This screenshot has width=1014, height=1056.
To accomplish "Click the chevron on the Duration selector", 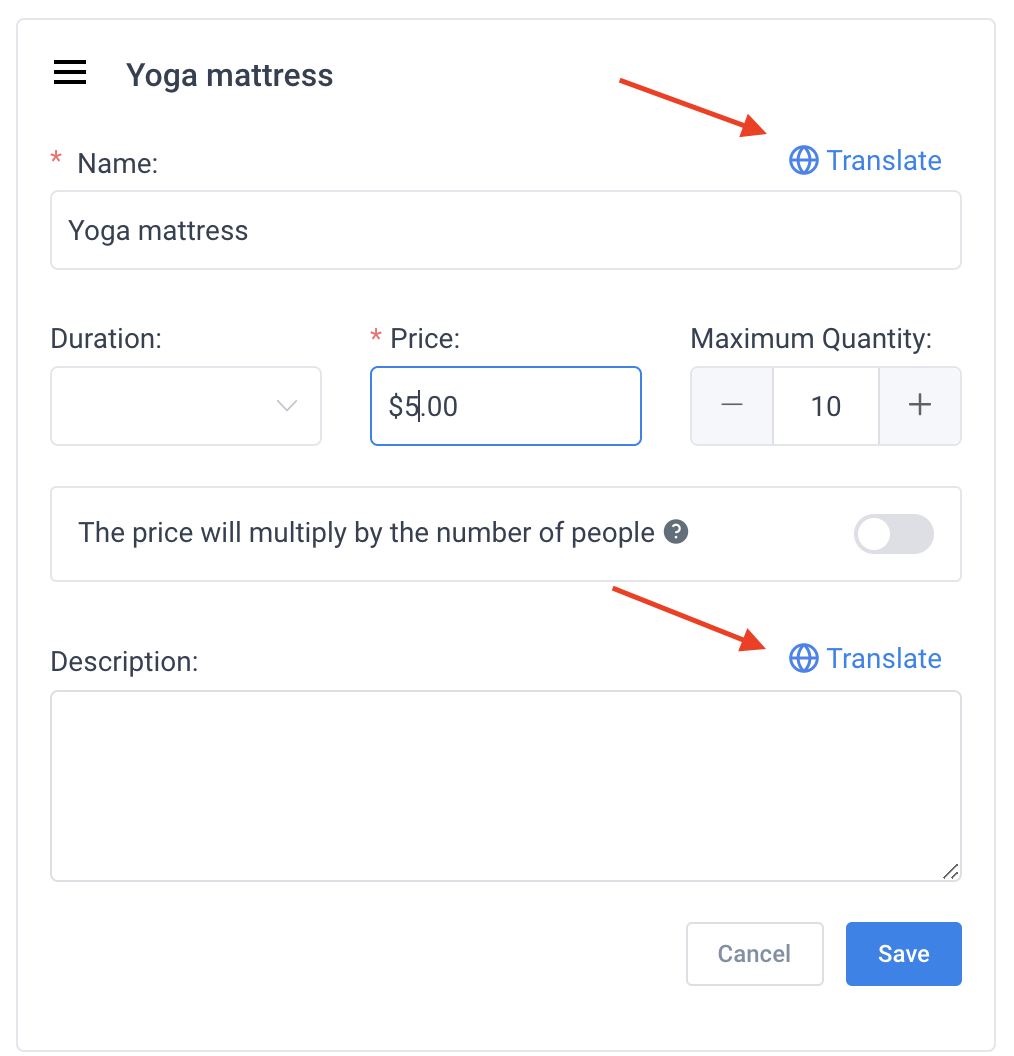I will 287,406.
